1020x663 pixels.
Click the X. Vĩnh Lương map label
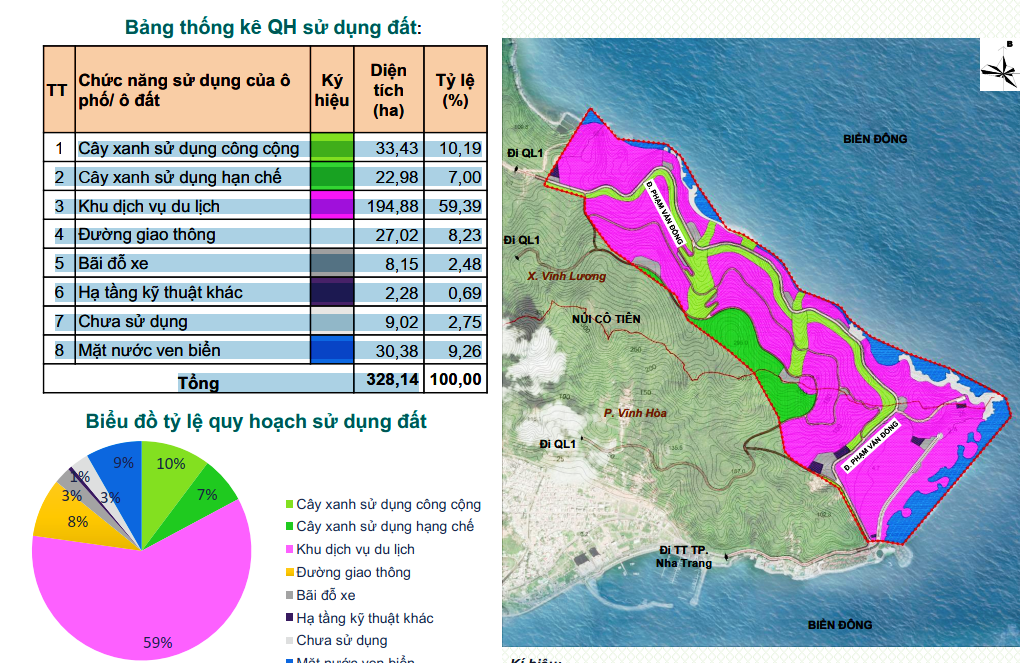(567, 277)
